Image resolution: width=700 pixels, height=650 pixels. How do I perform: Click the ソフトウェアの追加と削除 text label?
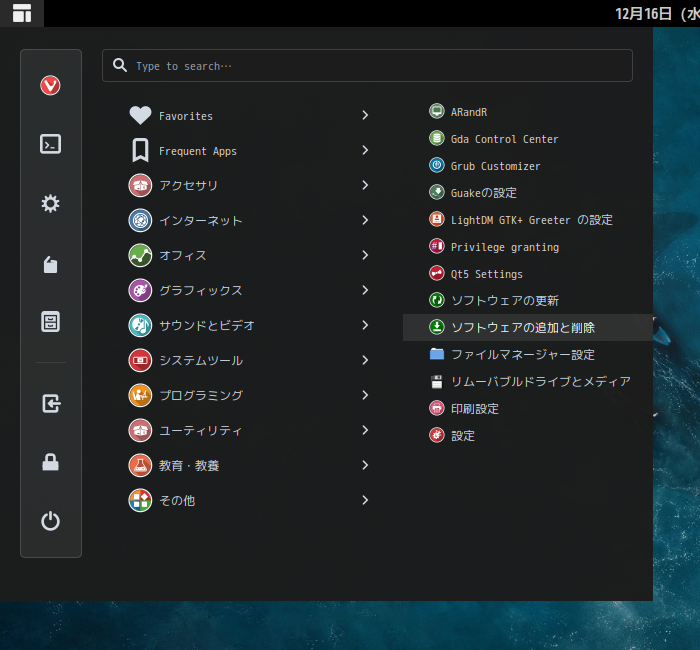[523, 328]
